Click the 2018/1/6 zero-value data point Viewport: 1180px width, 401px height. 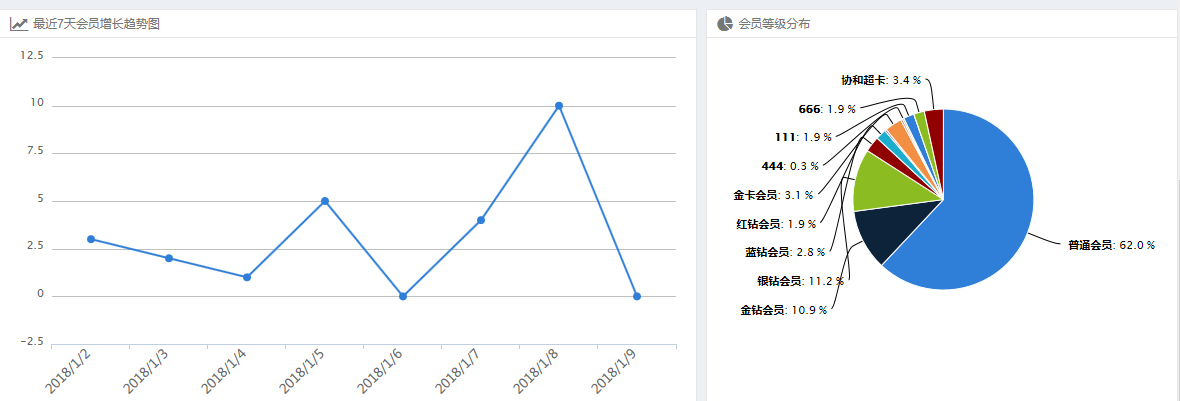click(403, 296)
